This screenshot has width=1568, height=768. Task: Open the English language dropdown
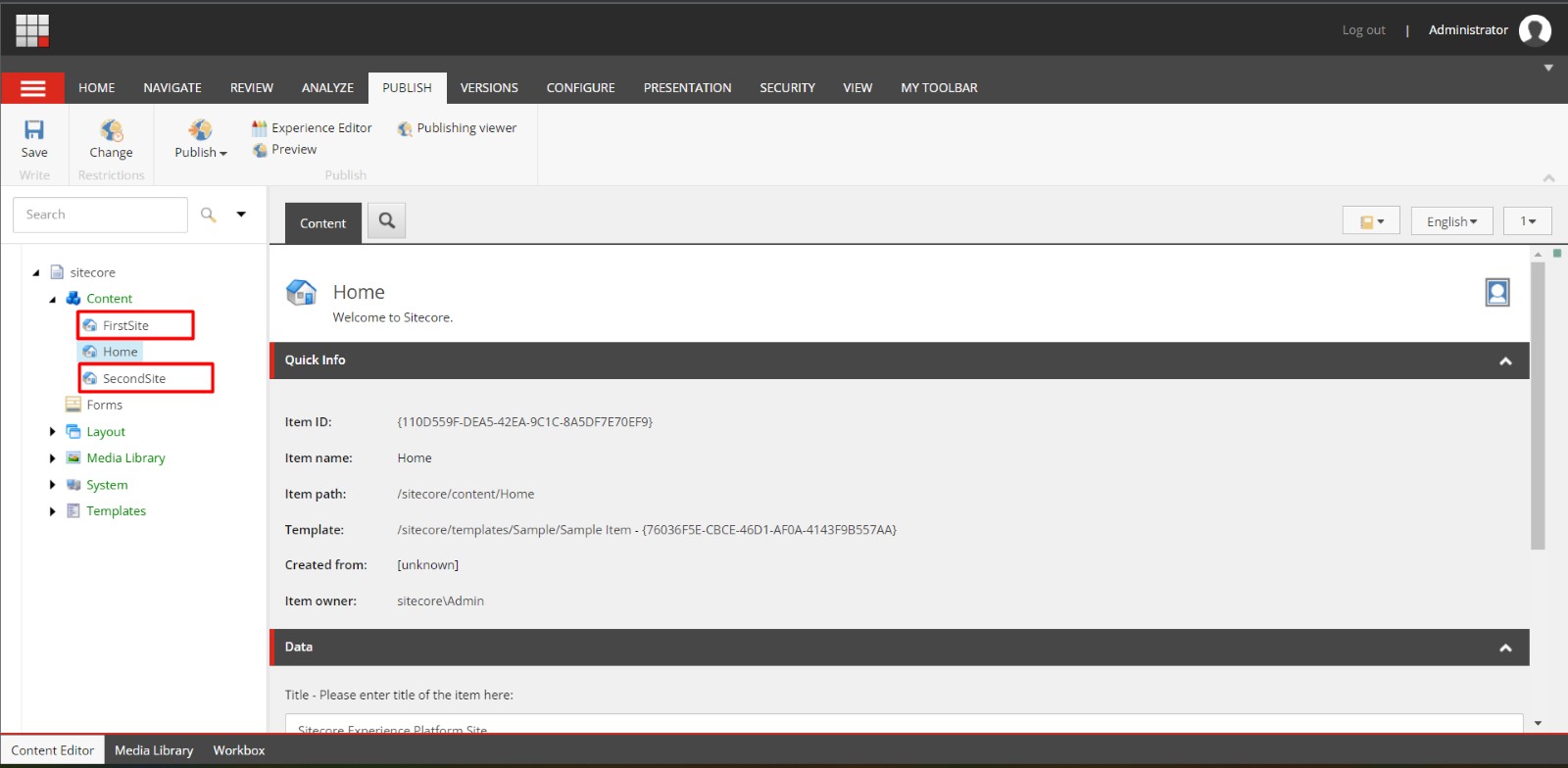coord(1452,221)
